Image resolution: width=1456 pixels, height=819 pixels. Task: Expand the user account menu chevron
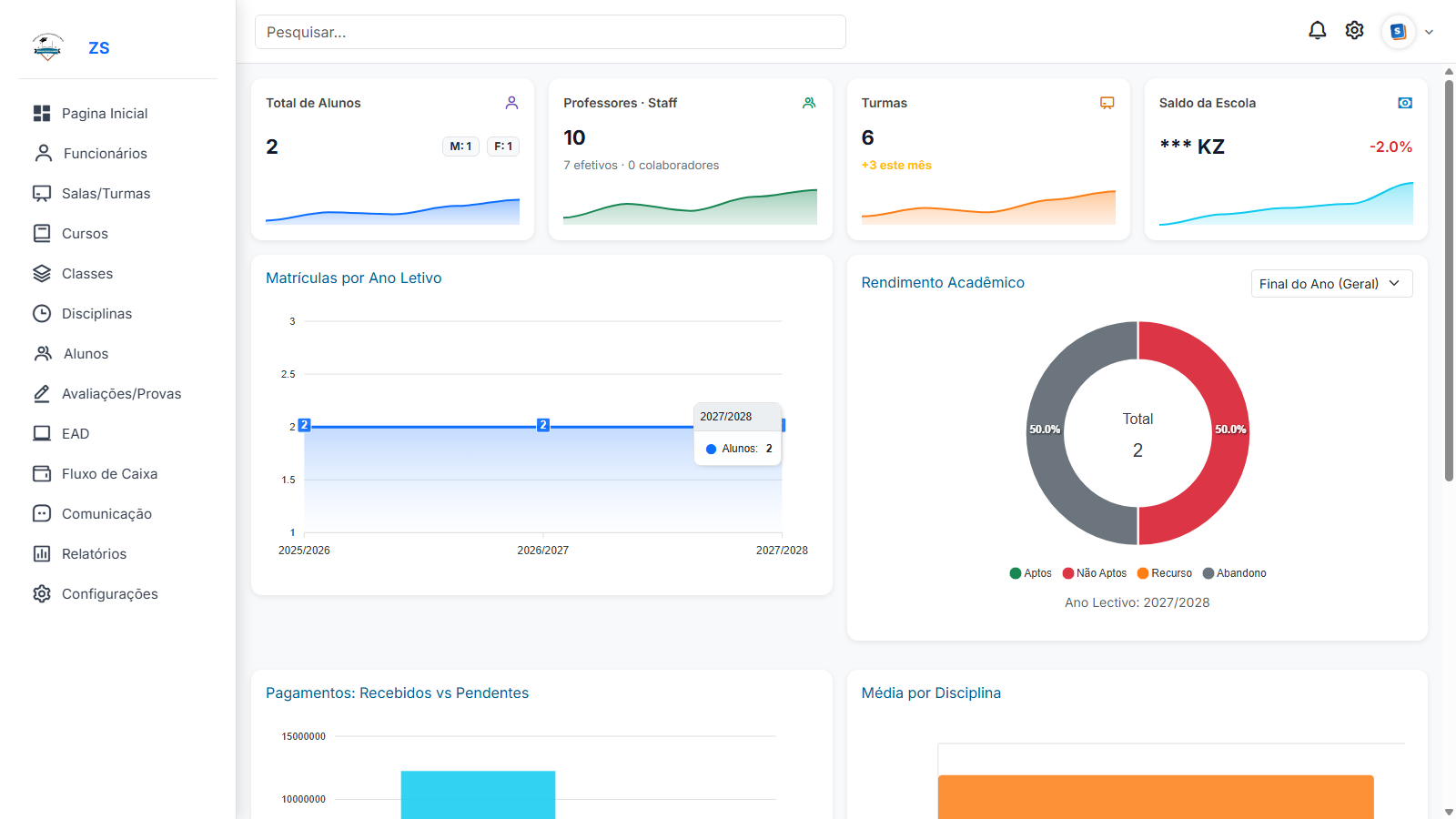[1430, 31]
